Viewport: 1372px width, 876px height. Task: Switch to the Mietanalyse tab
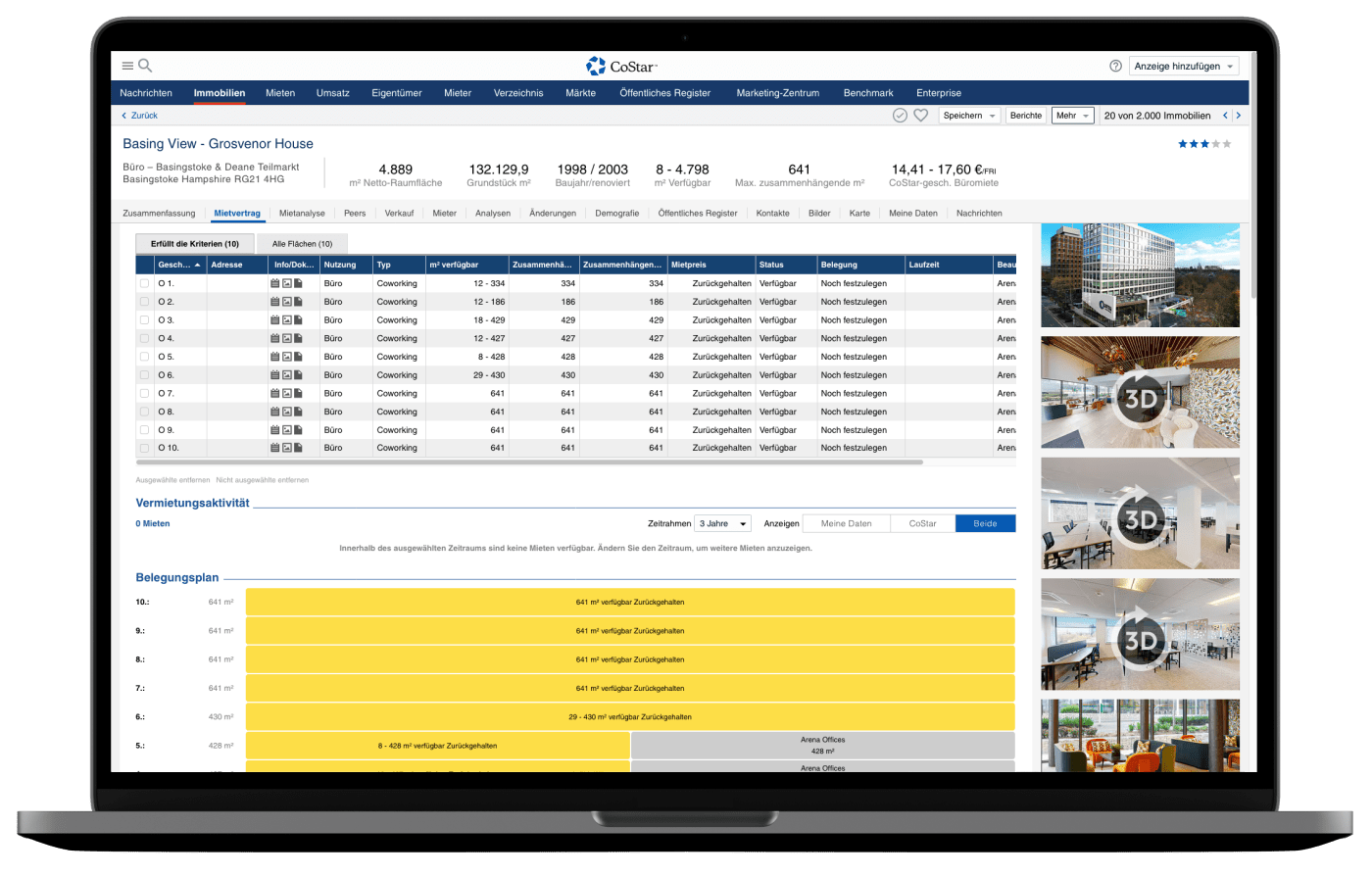pyautogui.click(x=302, y=213)
